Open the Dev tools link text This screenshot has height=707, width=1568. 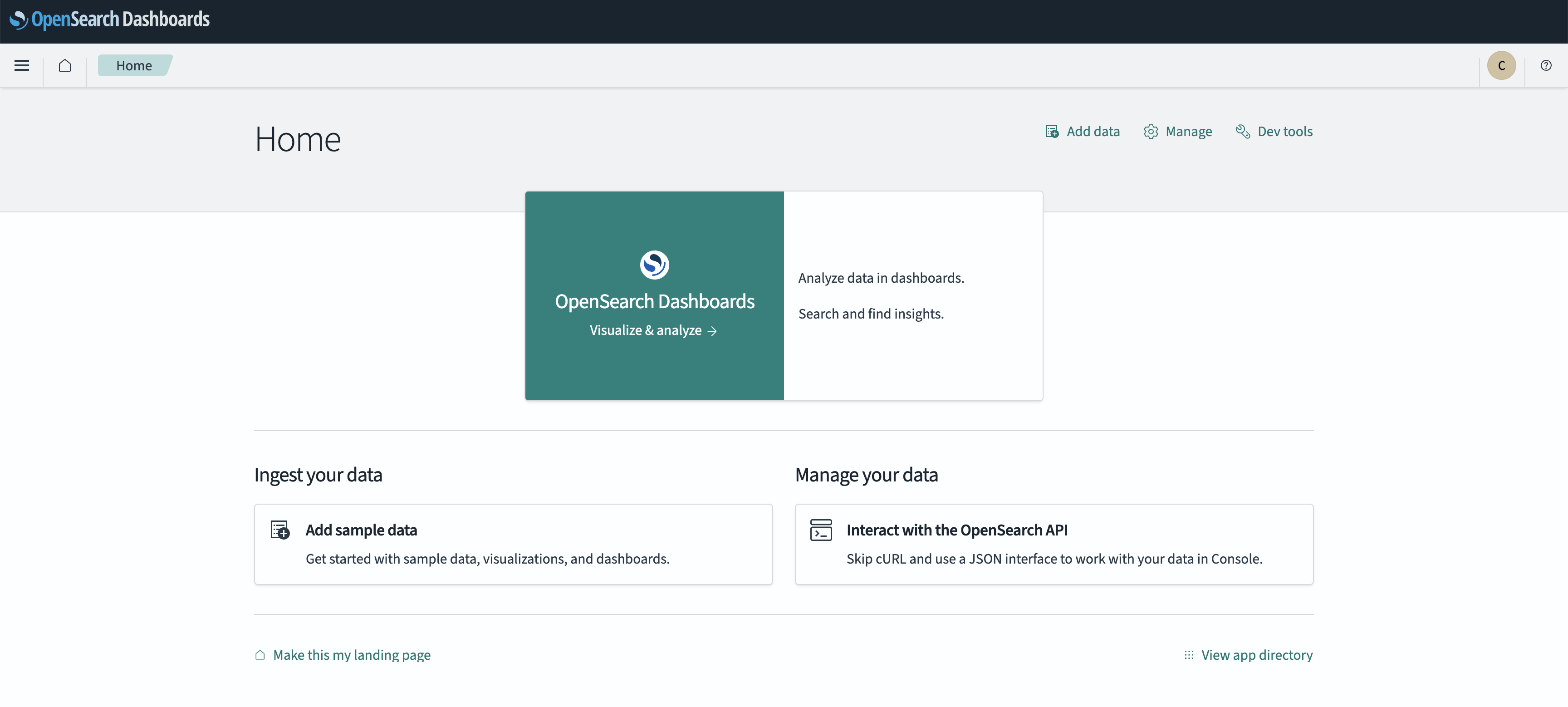pos(1284,132)
